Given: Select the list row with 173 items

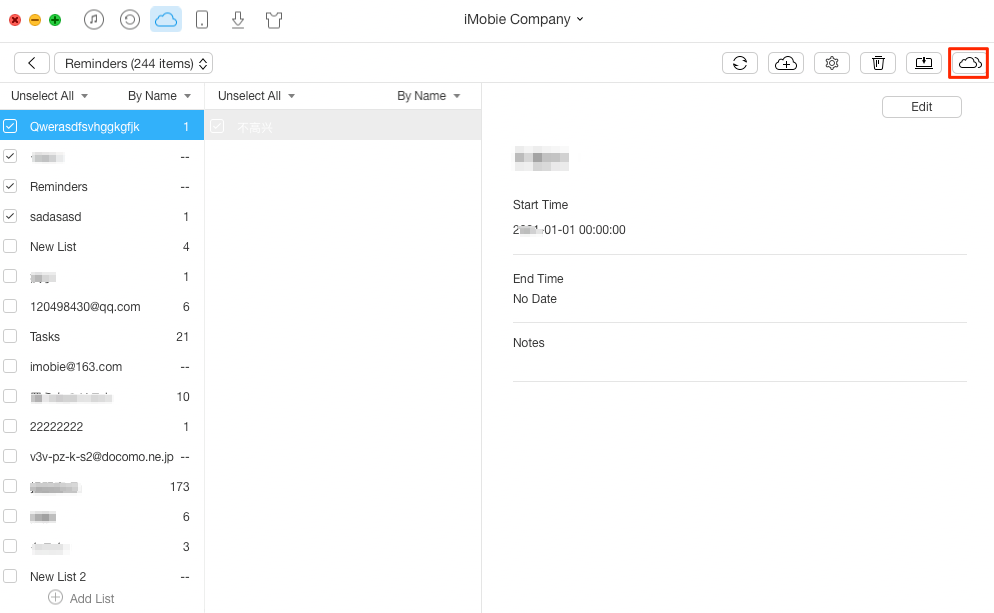Looking at the screenshot, I should 102,486.
